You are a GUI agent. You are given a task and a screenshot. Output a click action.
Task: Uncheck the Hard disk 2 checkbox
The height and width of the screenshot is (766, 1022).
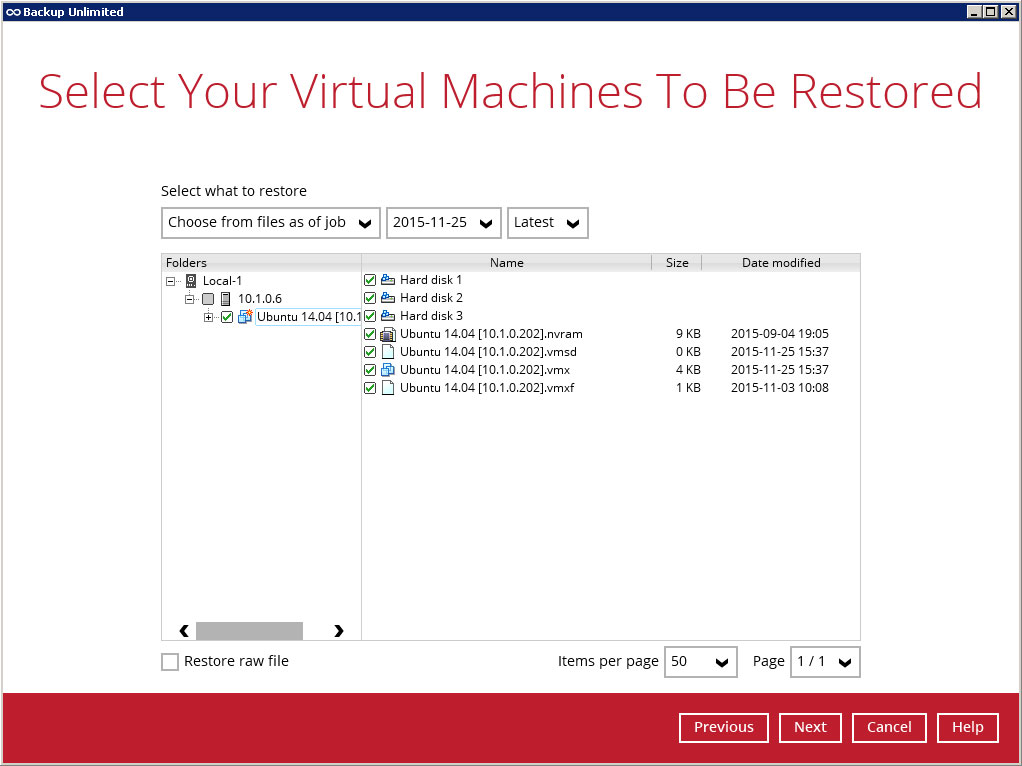pos(370,298)
